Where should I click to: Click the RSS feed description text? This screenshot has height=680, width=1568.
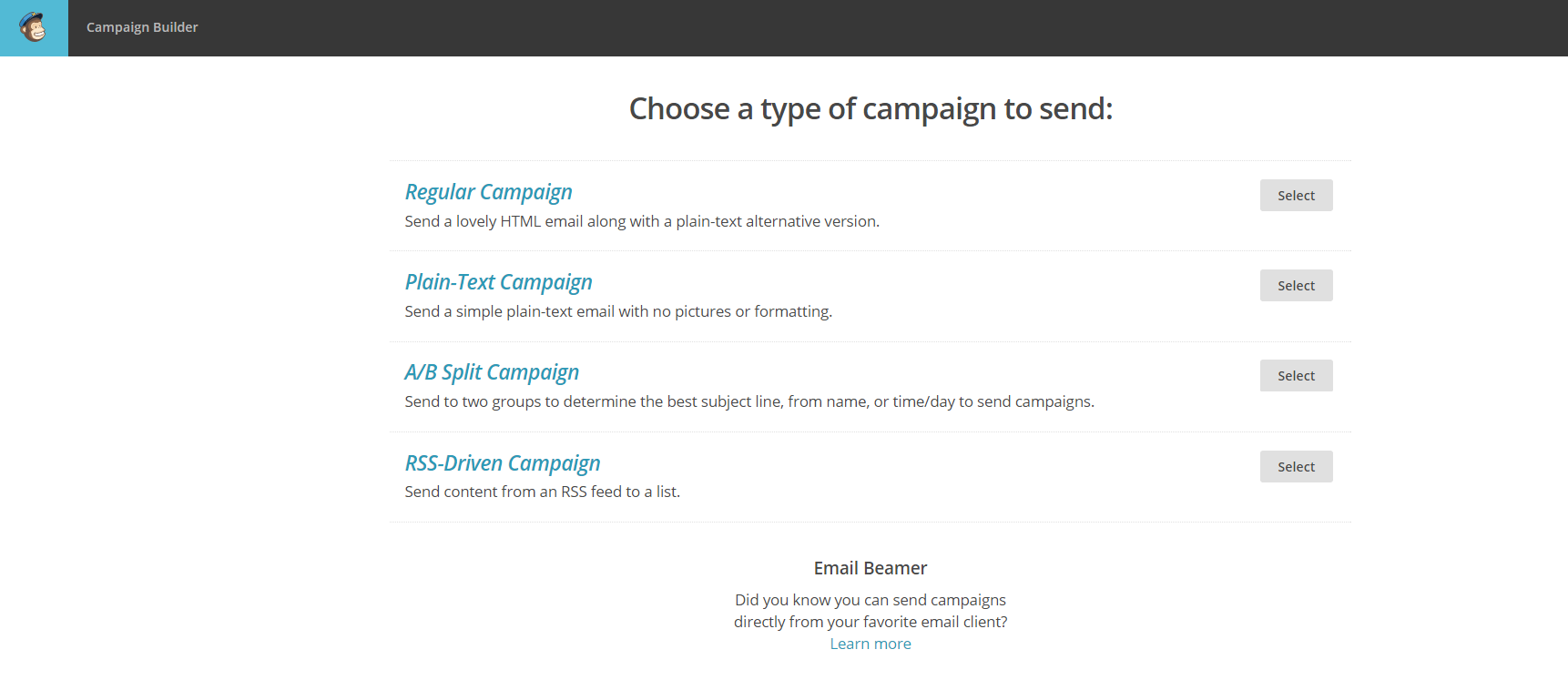[543, 492]
